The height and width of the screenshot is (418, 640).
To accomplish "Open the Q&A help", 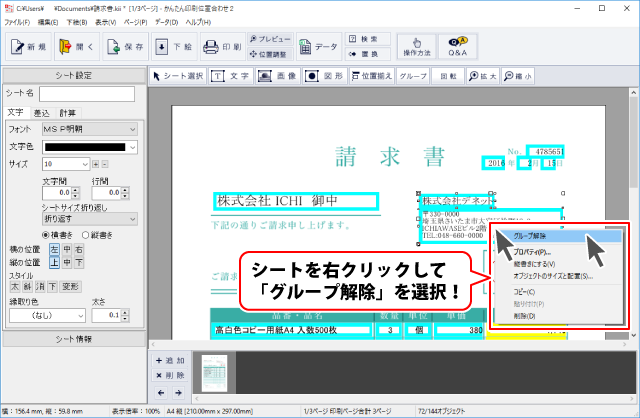I will coord(457,47).
